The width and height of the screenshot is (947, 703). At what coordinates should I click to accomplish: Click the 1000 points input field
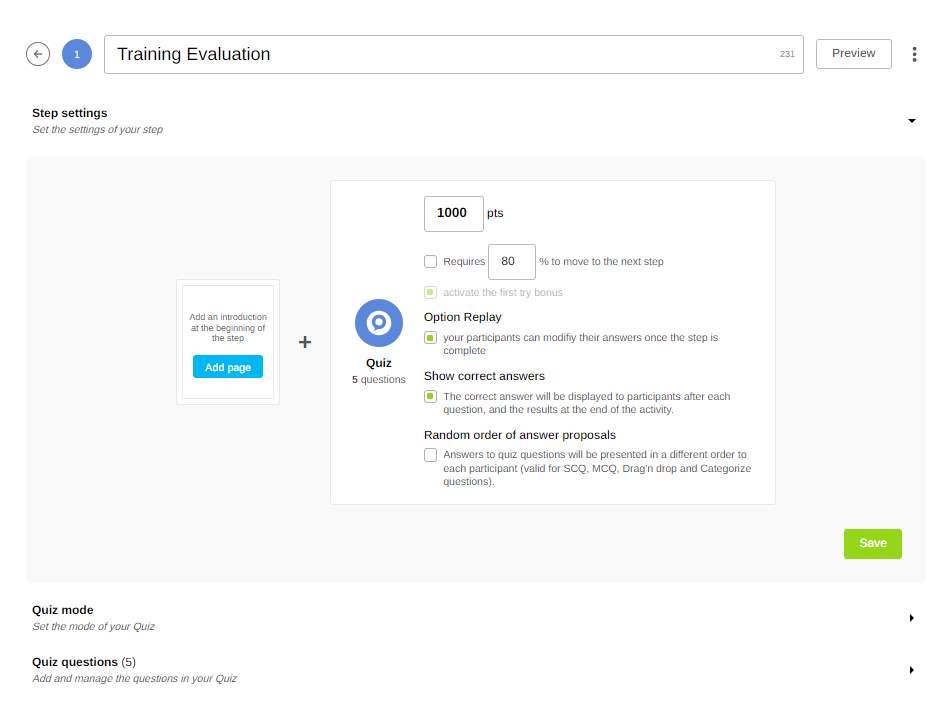(453, 213)
